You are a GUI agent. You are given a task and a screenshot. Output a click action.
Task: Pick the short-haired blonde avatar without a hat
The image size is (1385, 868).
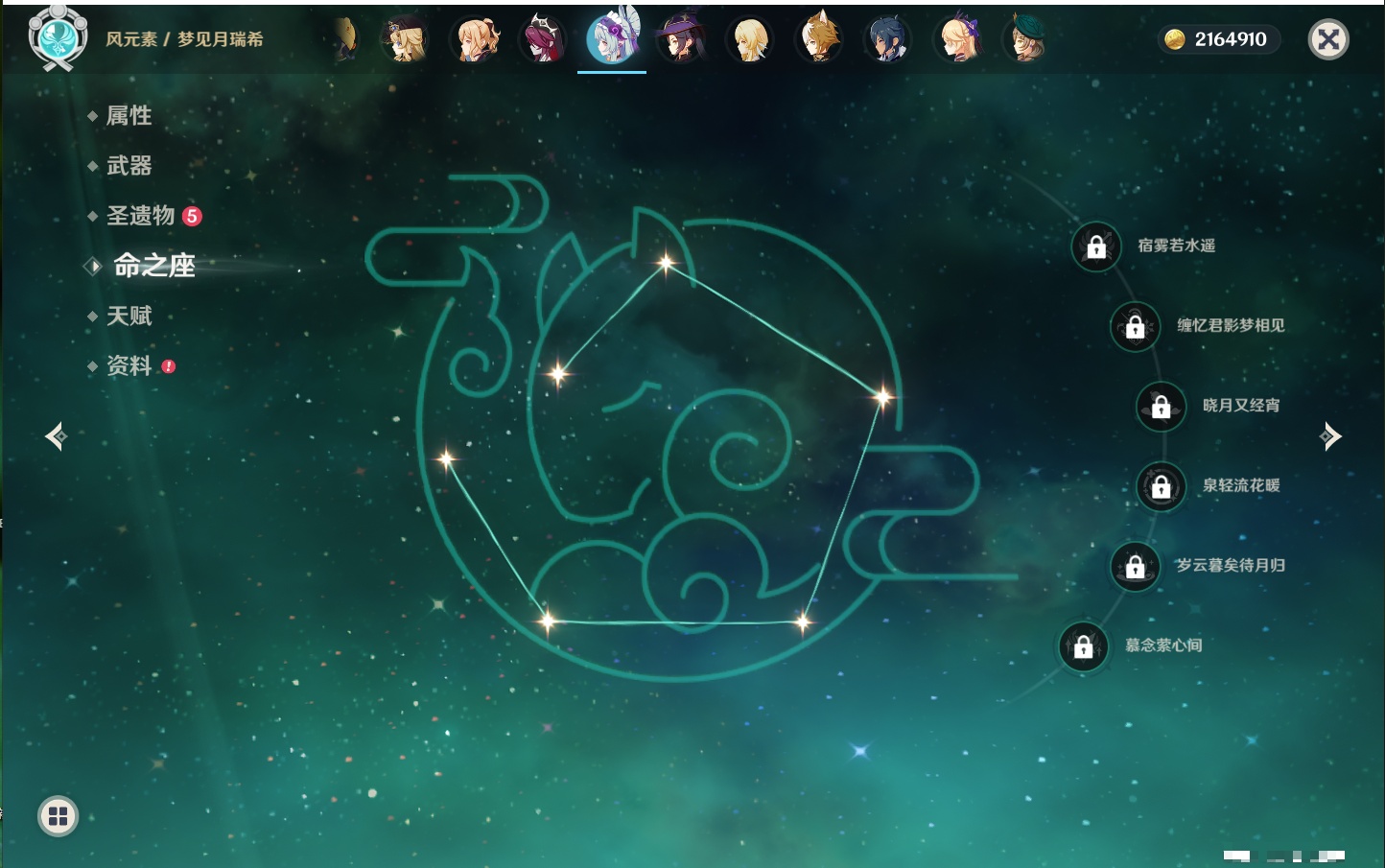click(x=750, y=39)
